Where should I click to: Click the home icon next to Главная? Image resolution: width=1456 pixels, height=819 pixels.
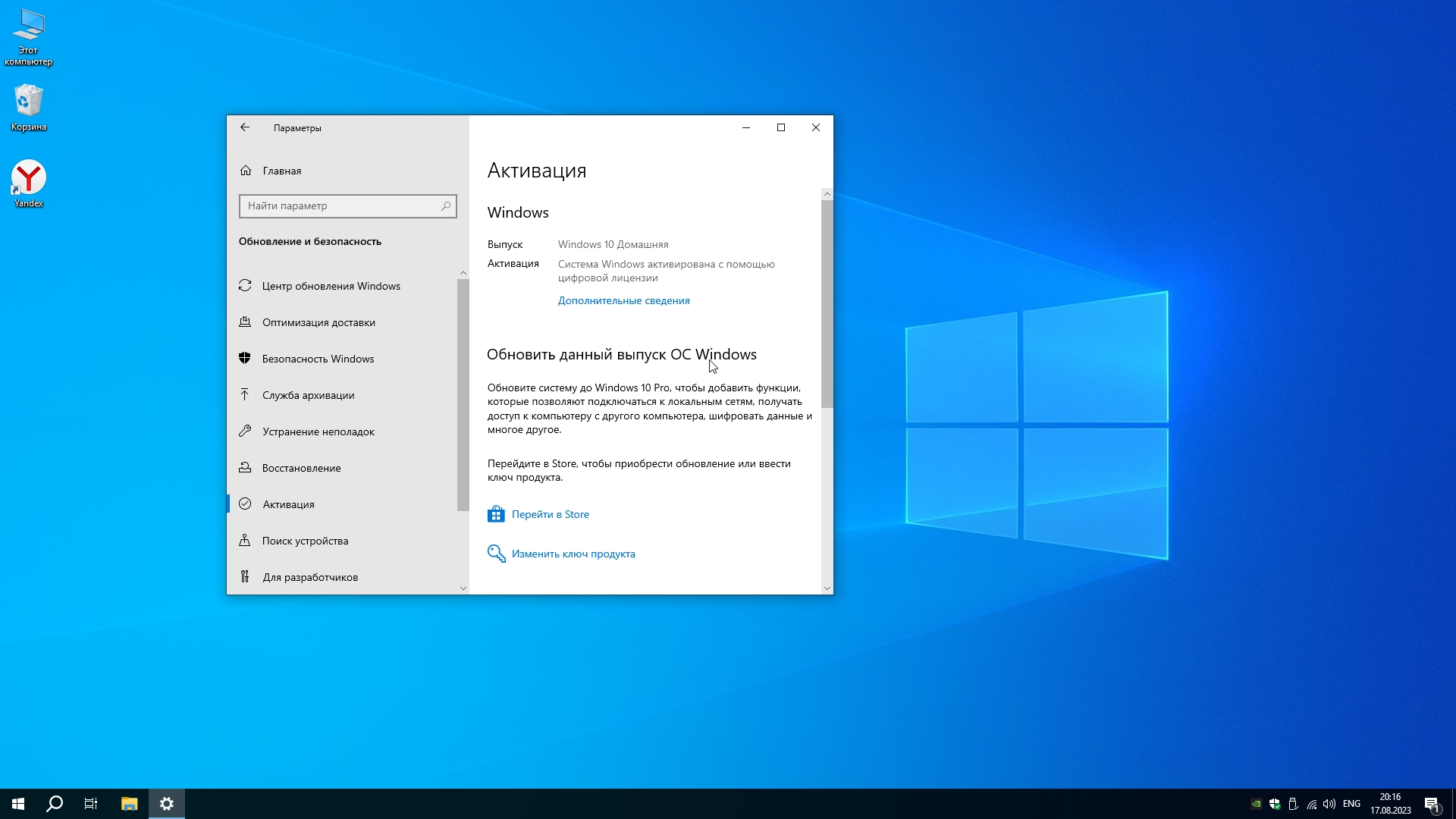(x=246, y=171)
